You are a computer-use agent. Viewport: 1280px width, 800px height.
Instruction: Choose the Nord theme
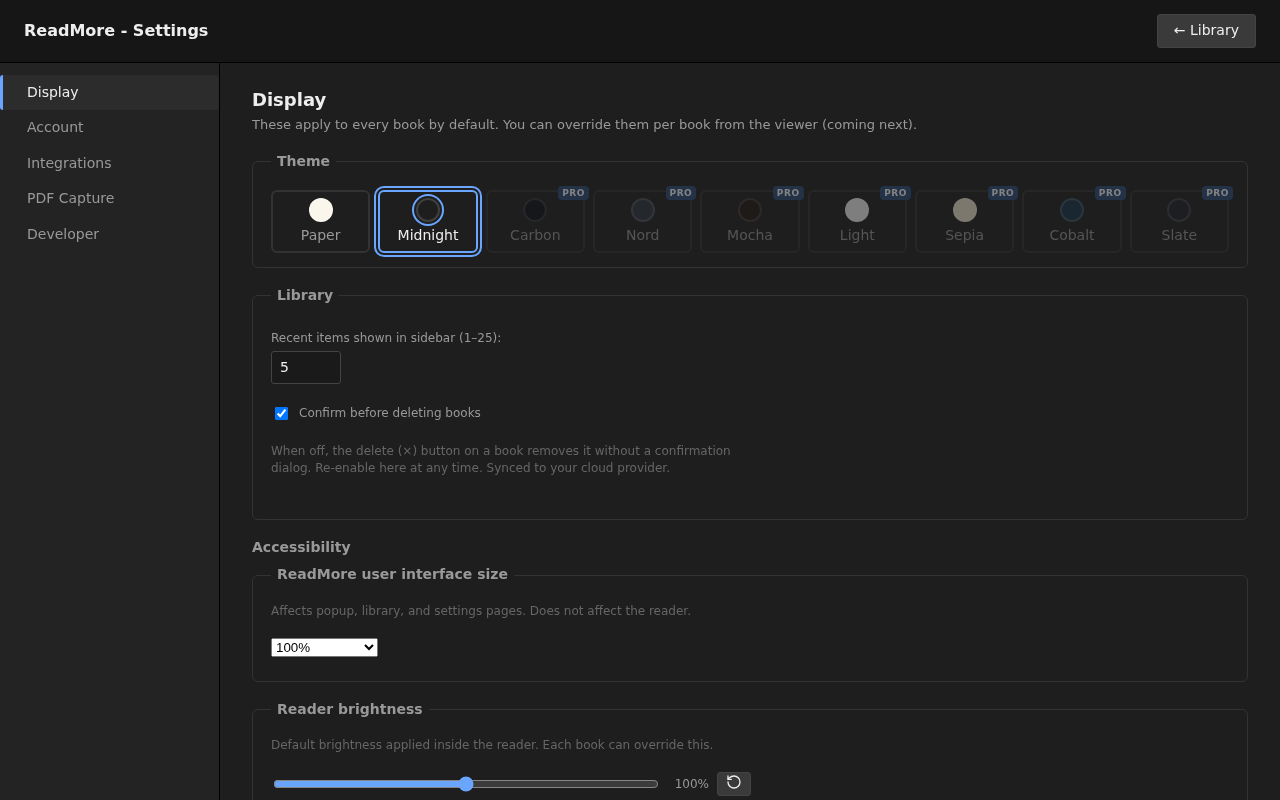[x=643, y=222]
